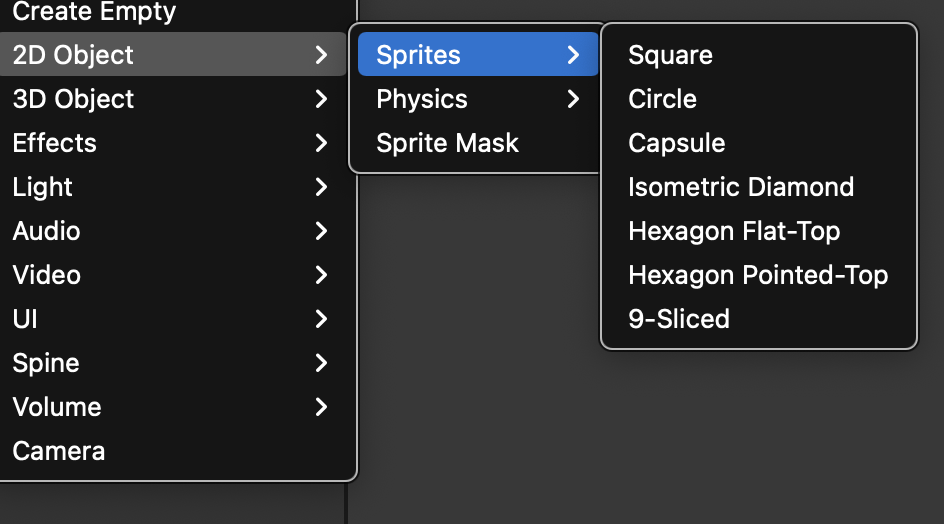Add a Capsule sprite
This screenshot has width=944, height=524.
(676, 143)
